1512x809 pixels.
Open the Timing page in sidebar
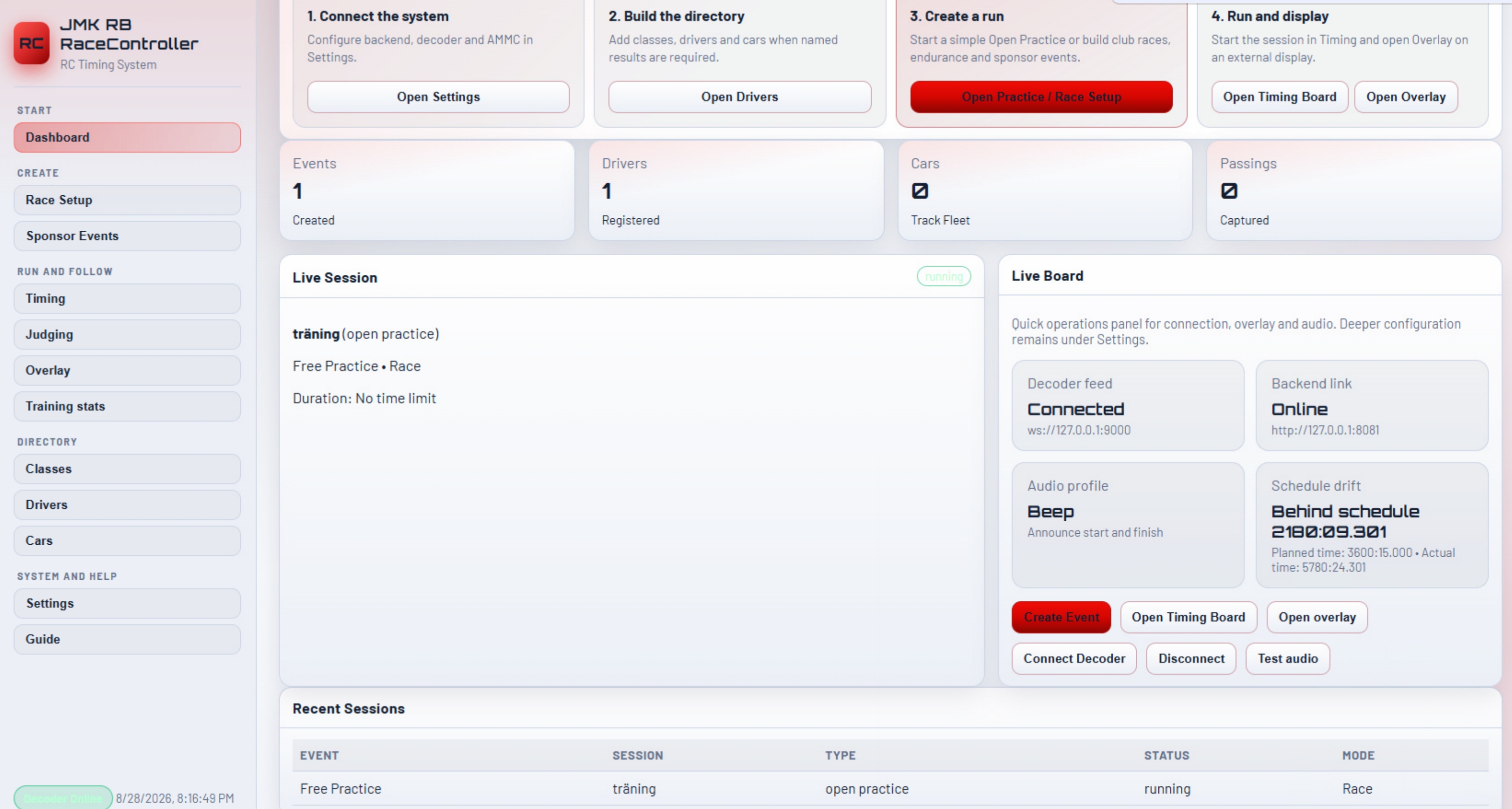tap(127, 299)
